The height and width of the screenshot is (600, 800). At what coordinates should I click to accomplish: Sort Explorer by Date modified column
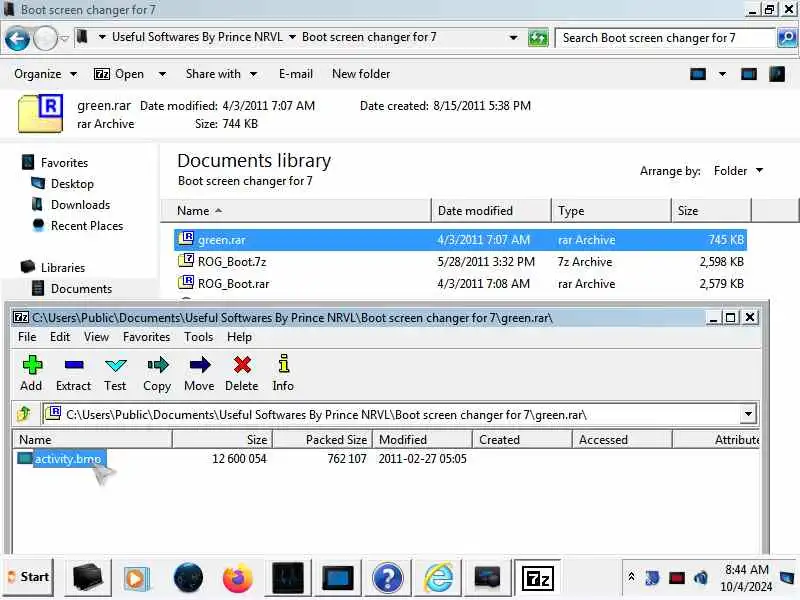pyautogui.click(x=491, y=211)
